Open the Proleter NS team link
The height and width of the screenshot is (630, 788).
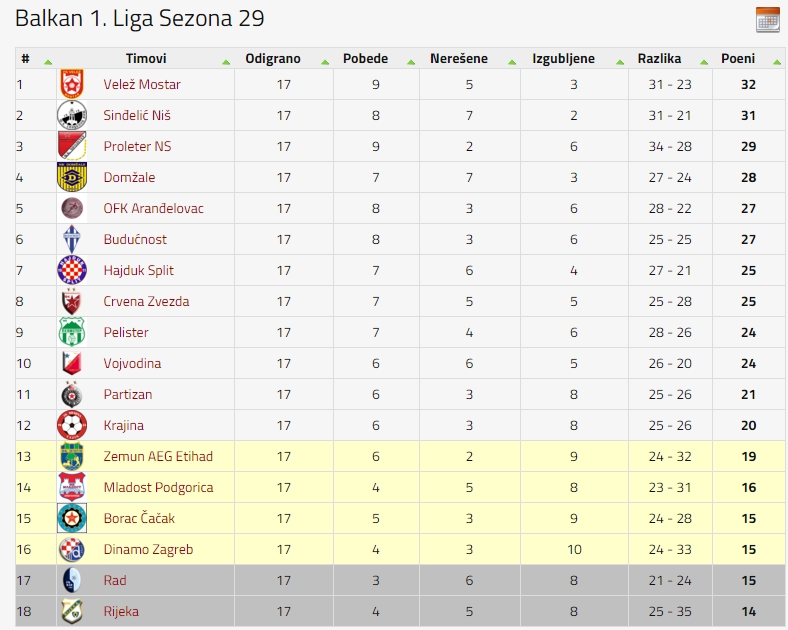(x=137, y=146)
